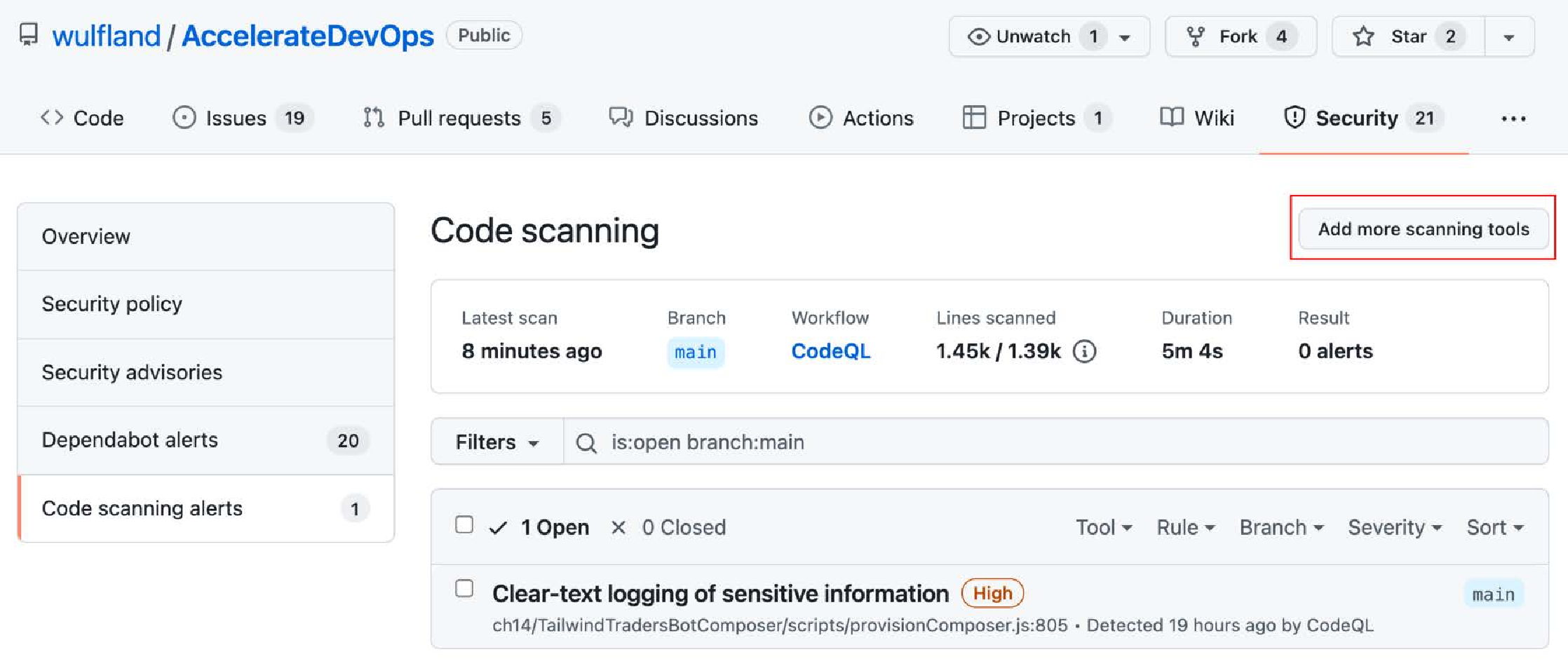
Task: Select the Security tab
Action: [x=1364, y=118]
